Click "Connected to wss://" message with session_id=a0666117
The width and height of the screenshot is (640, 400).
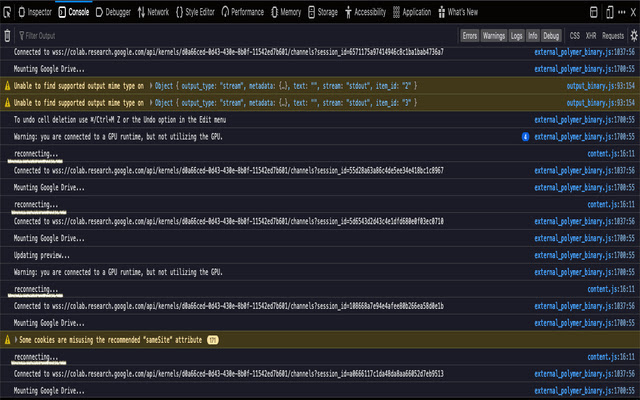[x=229, y=374]
